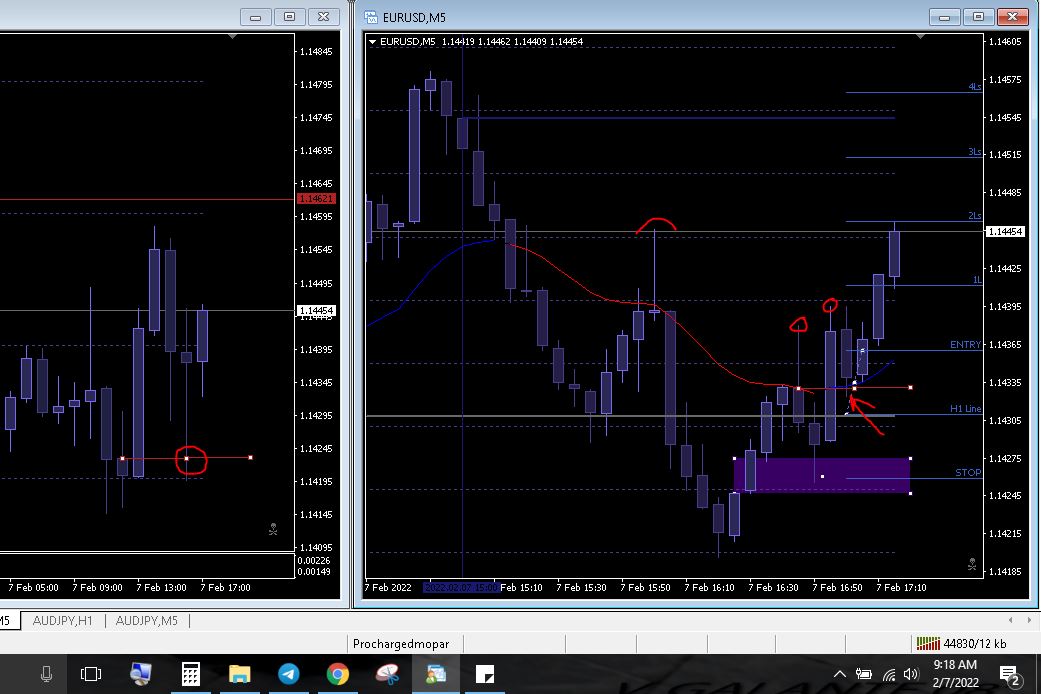
Task: Select the purple rectangle zone on EURUSD,M5 chart
Action: point(822,476)
